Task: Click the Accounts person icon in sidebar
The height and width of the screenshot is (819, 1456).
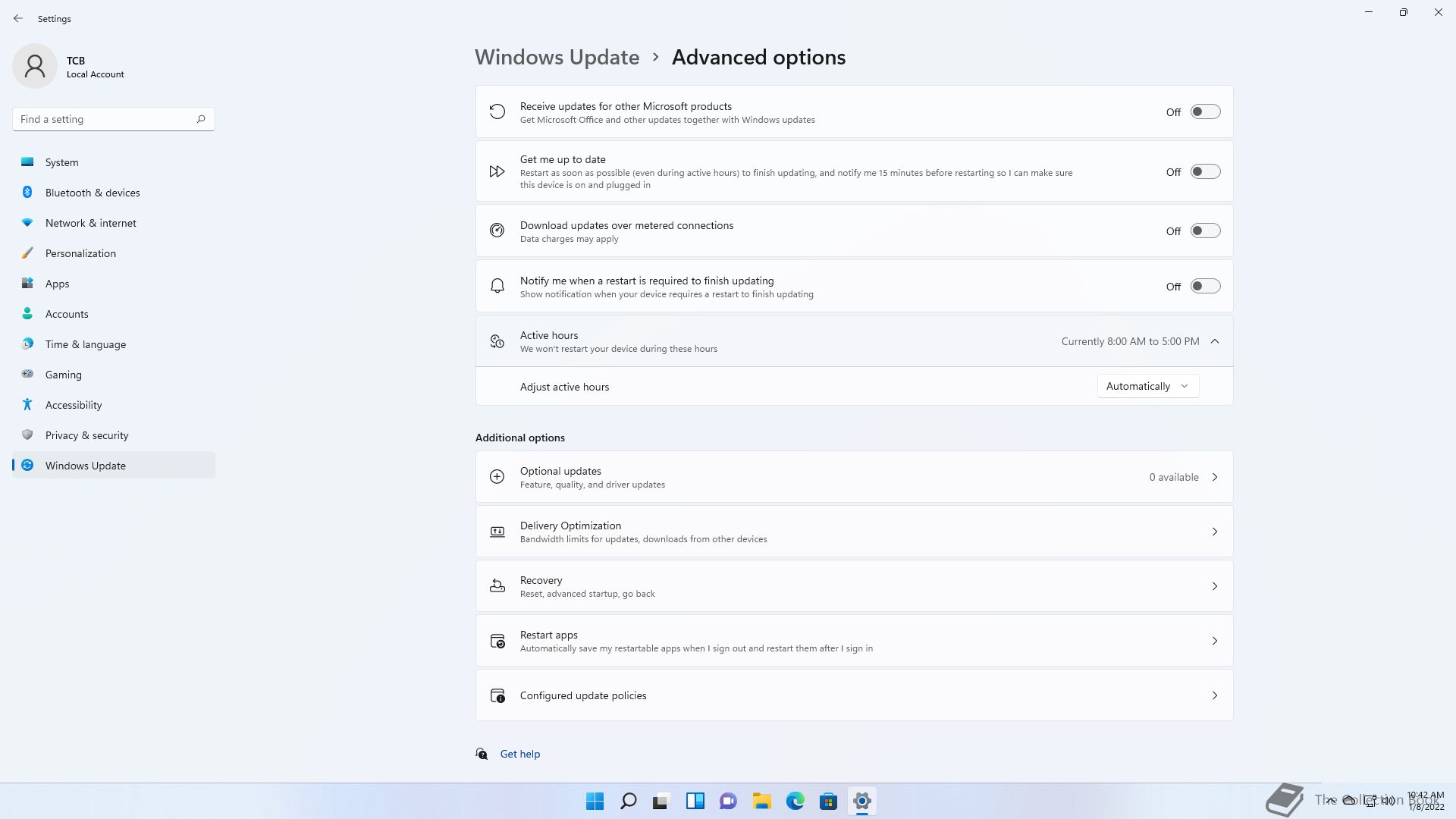Action: [x=27, y=313]
